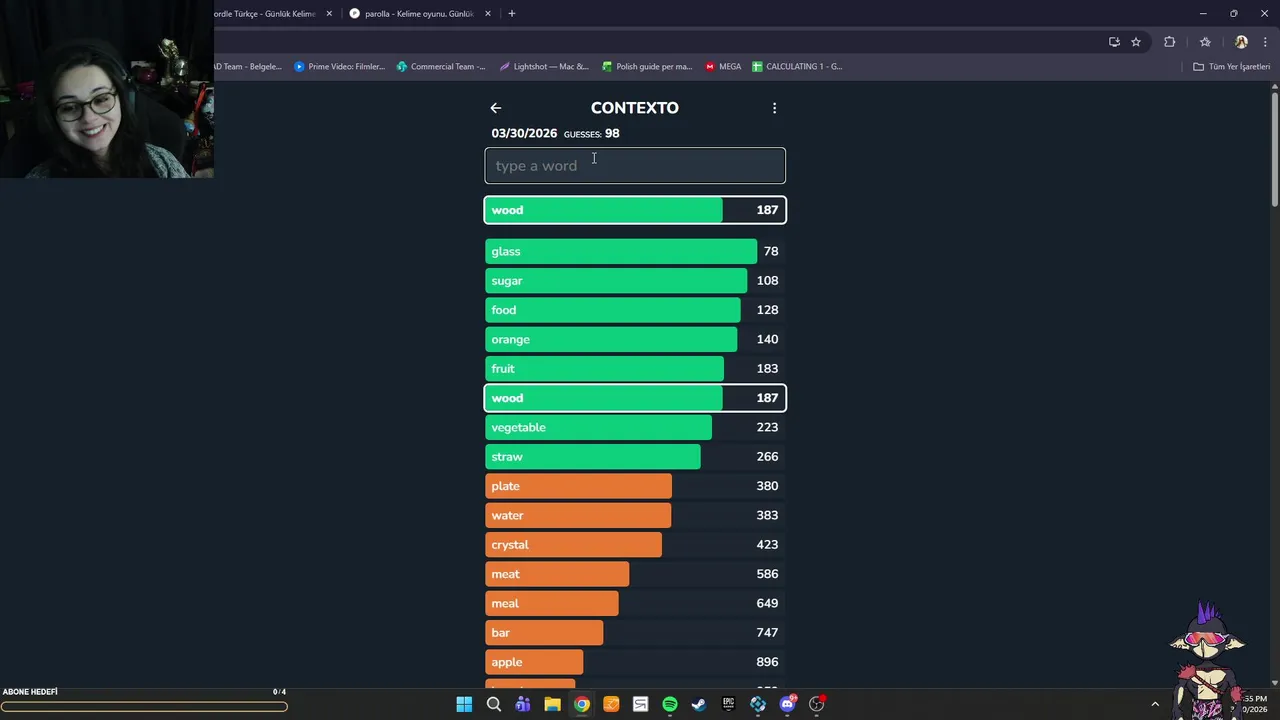Open Steam from taskbar
1280x720 pixels.
(699, 704)
